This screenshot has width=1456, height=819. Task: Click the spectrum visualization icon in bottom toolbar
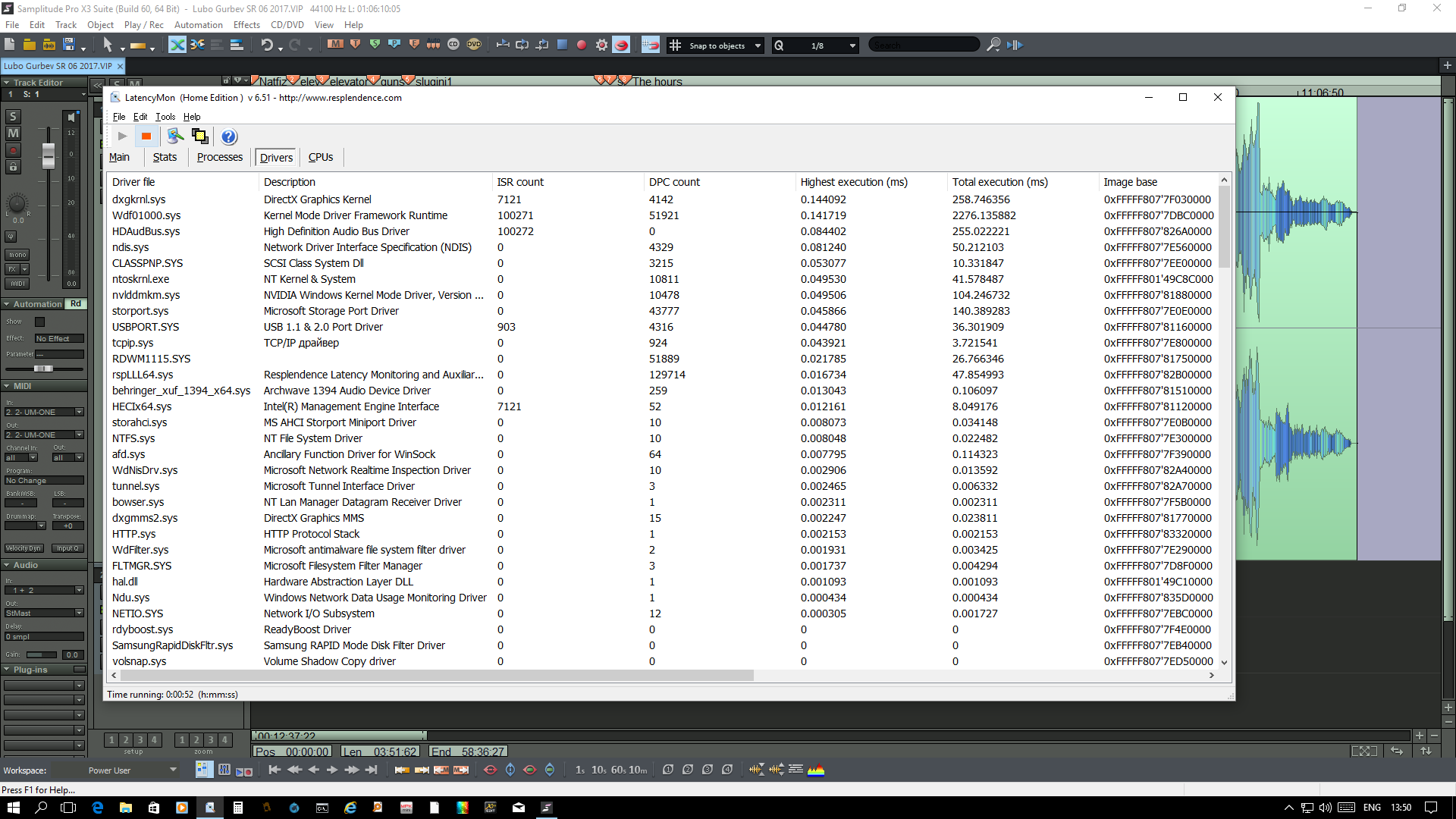[x=816, y=770]
